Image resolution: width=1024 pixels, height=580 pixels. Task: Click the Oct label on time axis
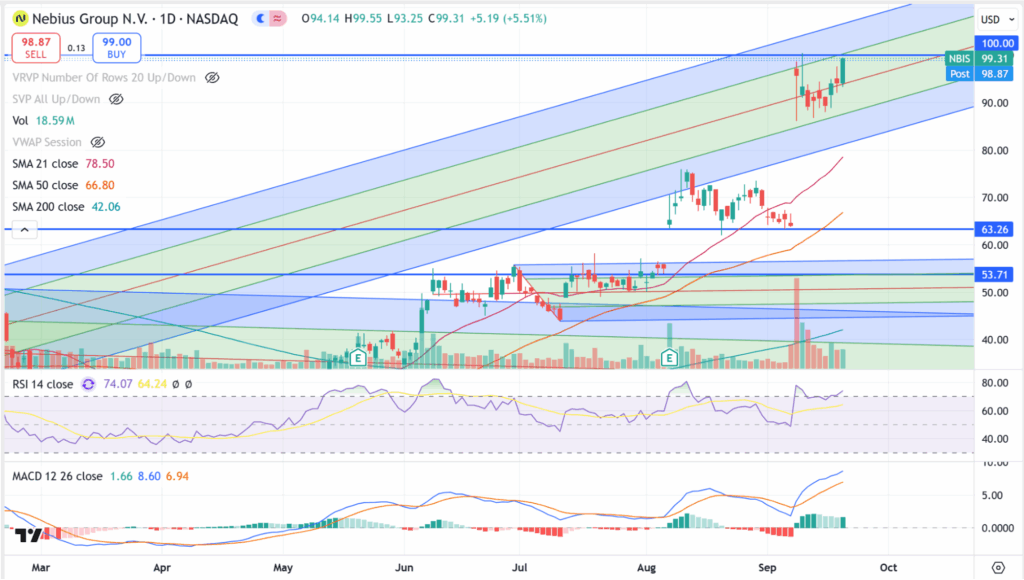(888, 568)
